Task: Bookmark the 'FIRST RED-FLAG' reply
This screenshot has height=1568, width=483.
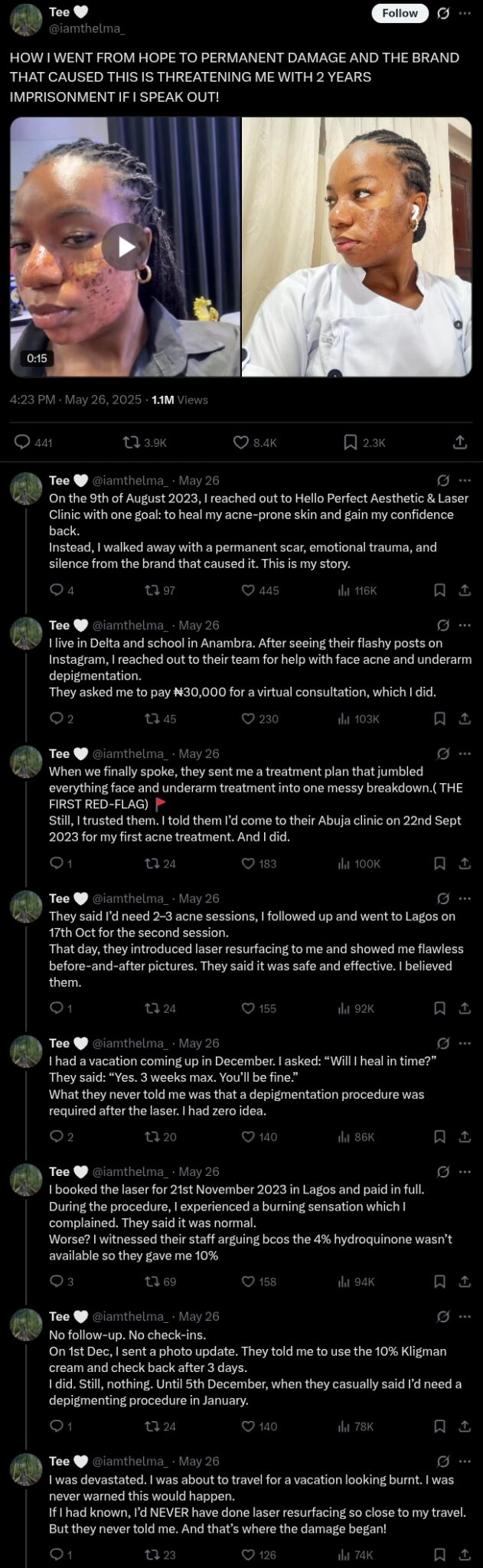Action: click(440, 864)
